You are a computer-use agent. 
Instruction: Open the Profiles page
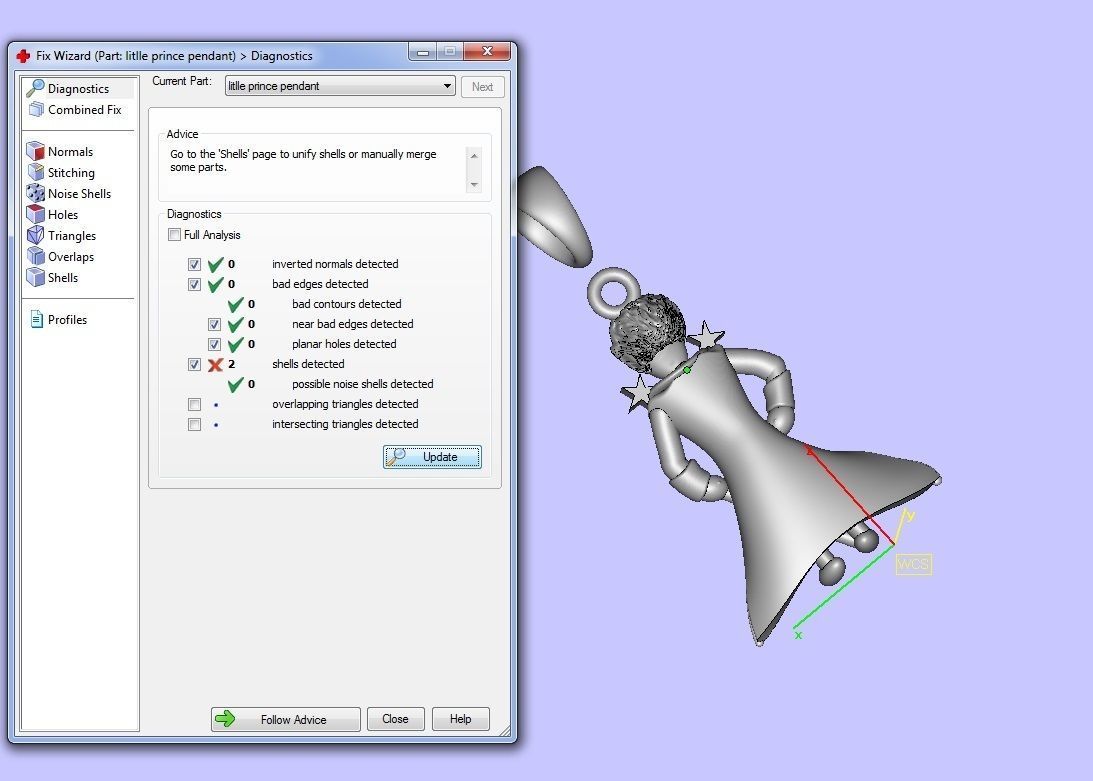coord(67,319)
